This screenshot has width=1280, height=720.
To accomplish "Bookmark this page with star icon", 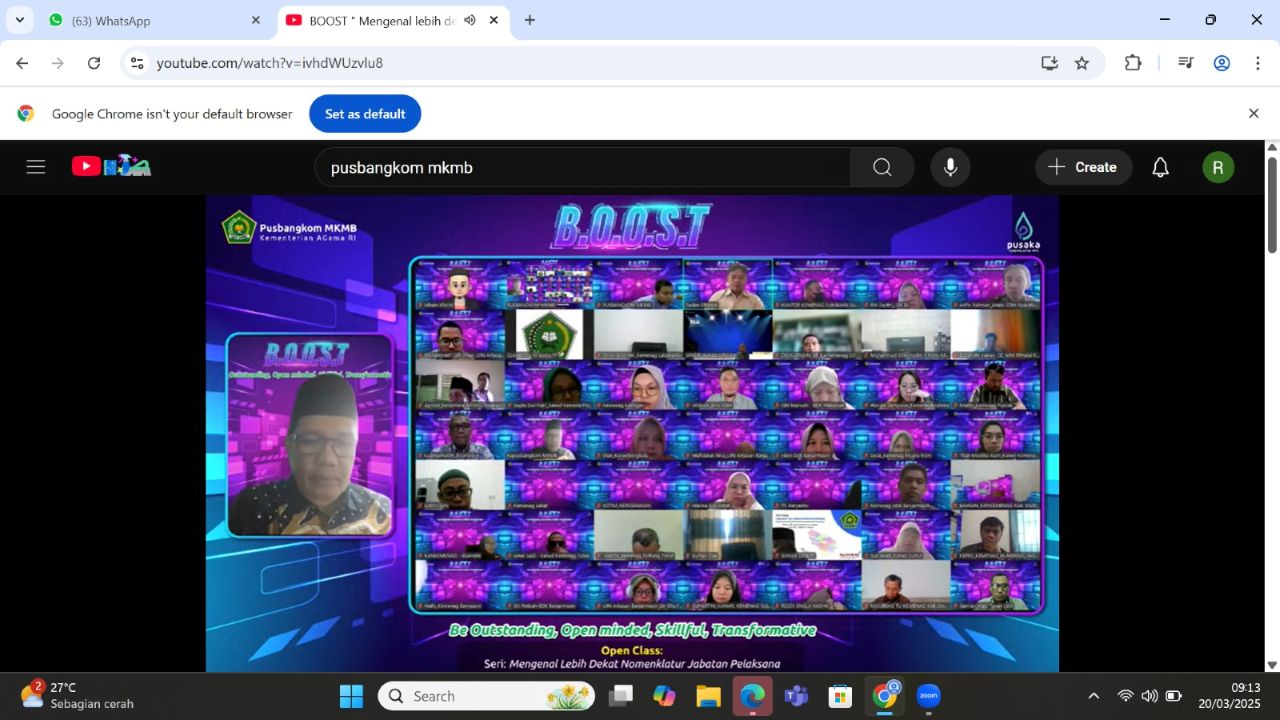I will (x=1082, y=63).
